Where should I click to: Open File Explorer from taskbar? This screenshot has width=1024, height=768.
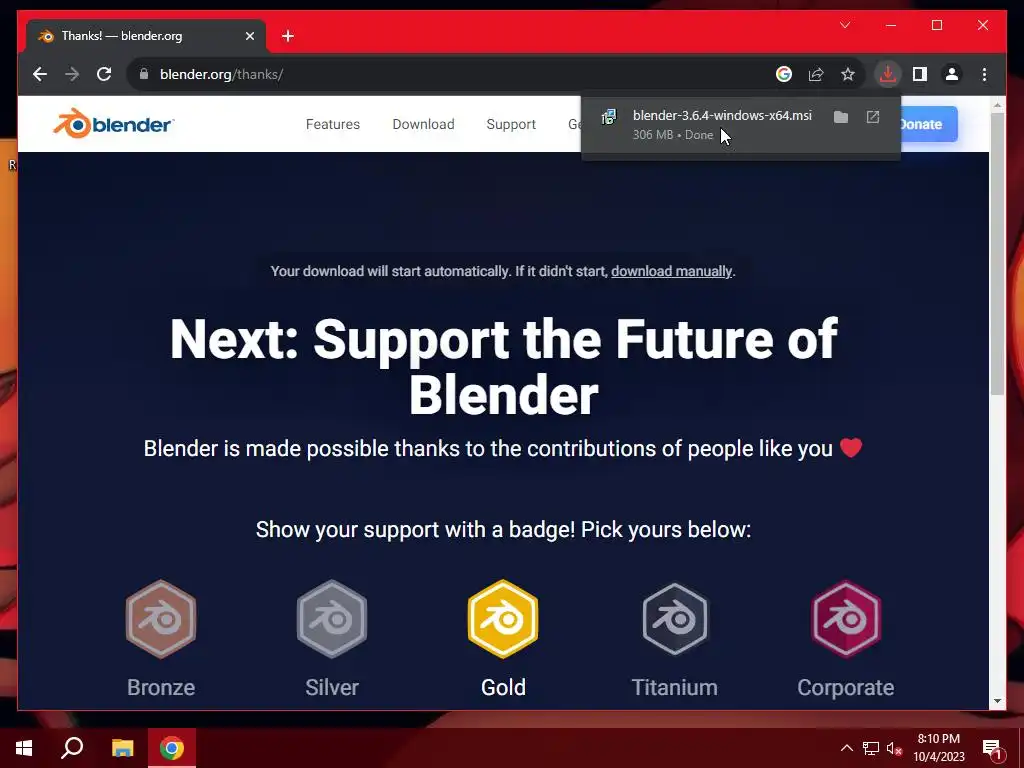(122, 748)
